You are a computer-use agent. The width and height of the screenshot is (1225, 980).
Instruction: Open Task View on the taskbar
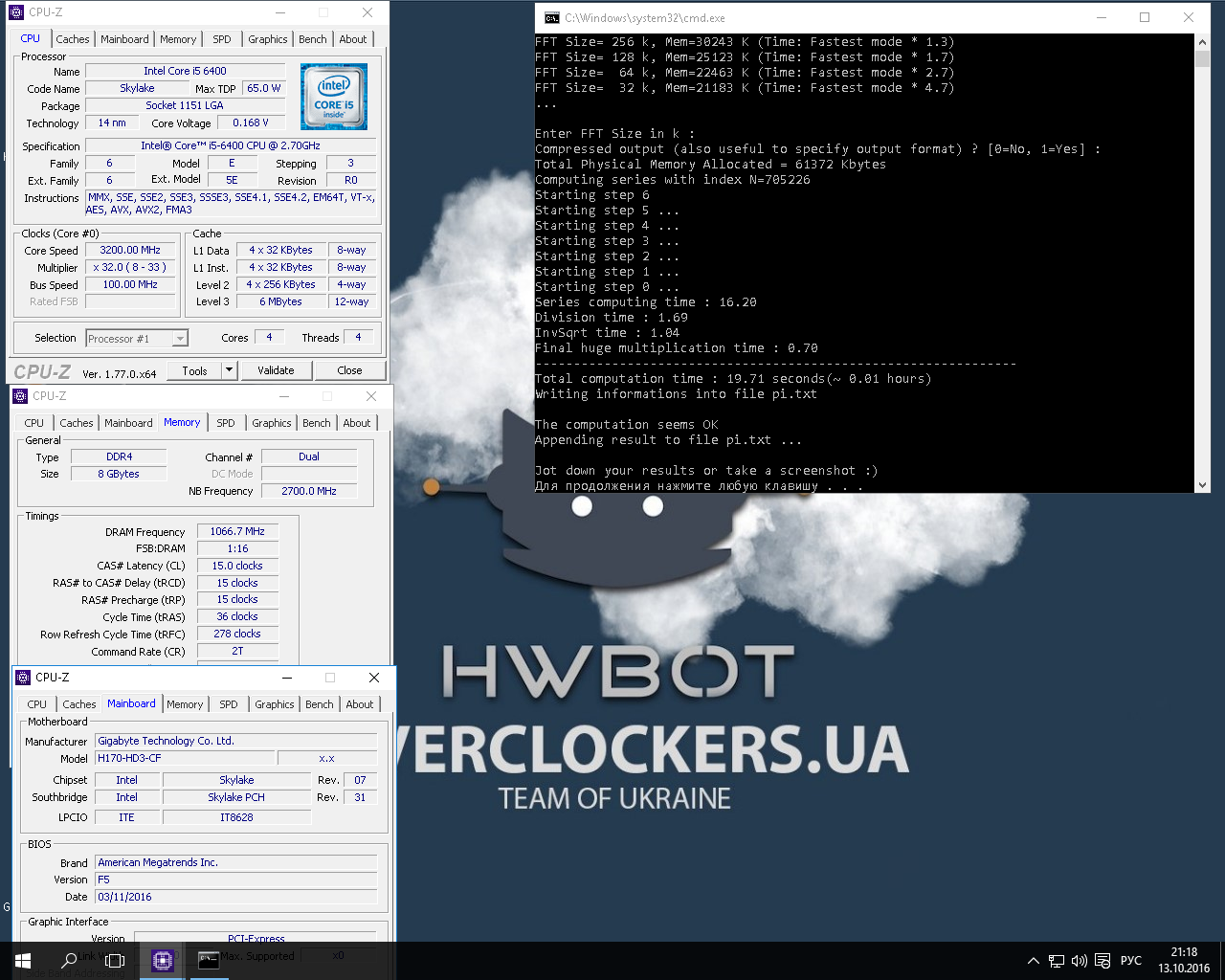[x=115, y=960]
